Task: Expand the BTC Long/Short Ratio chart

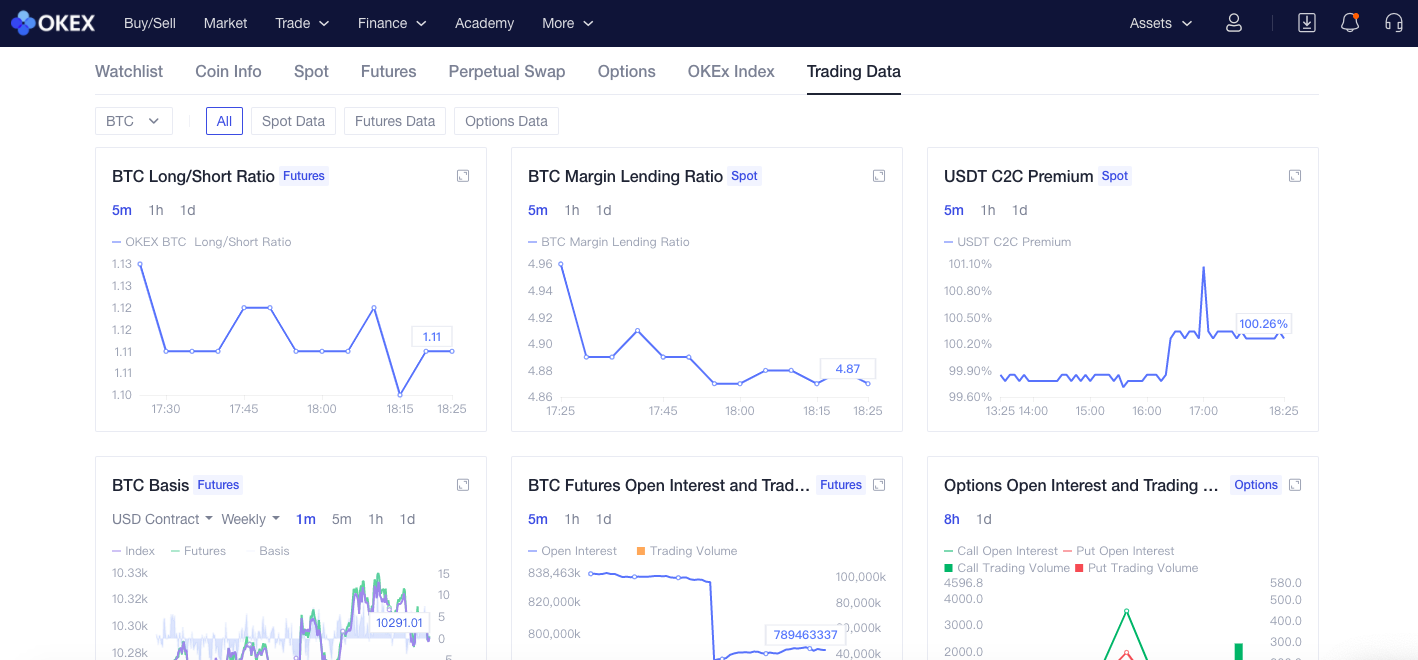Action: coord(463,176)
